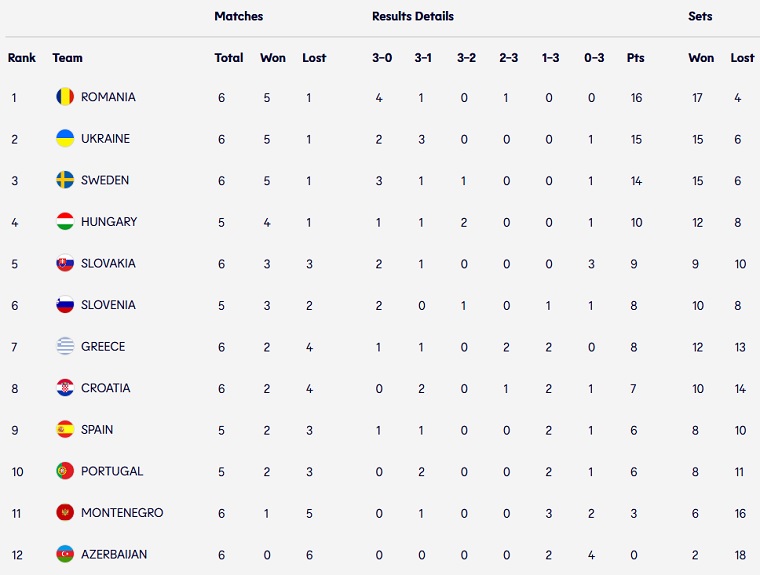Click the Sets group header

pos(700,17)
